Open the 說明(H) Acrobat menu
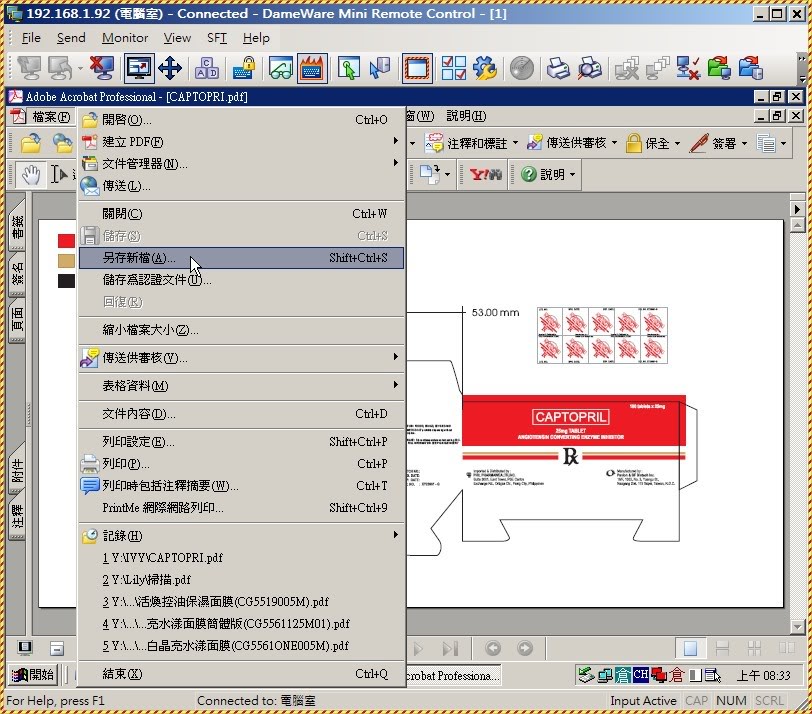812x714 pixels. pos(466,116)
